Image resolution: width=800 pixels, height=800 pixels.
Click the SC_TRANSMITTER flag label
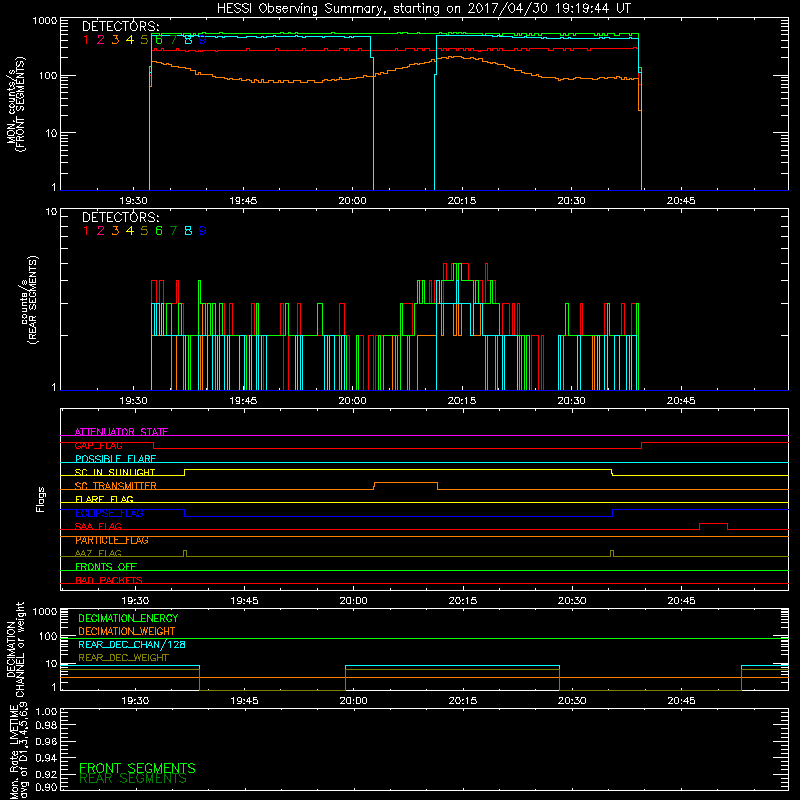[x=116, y=486]
